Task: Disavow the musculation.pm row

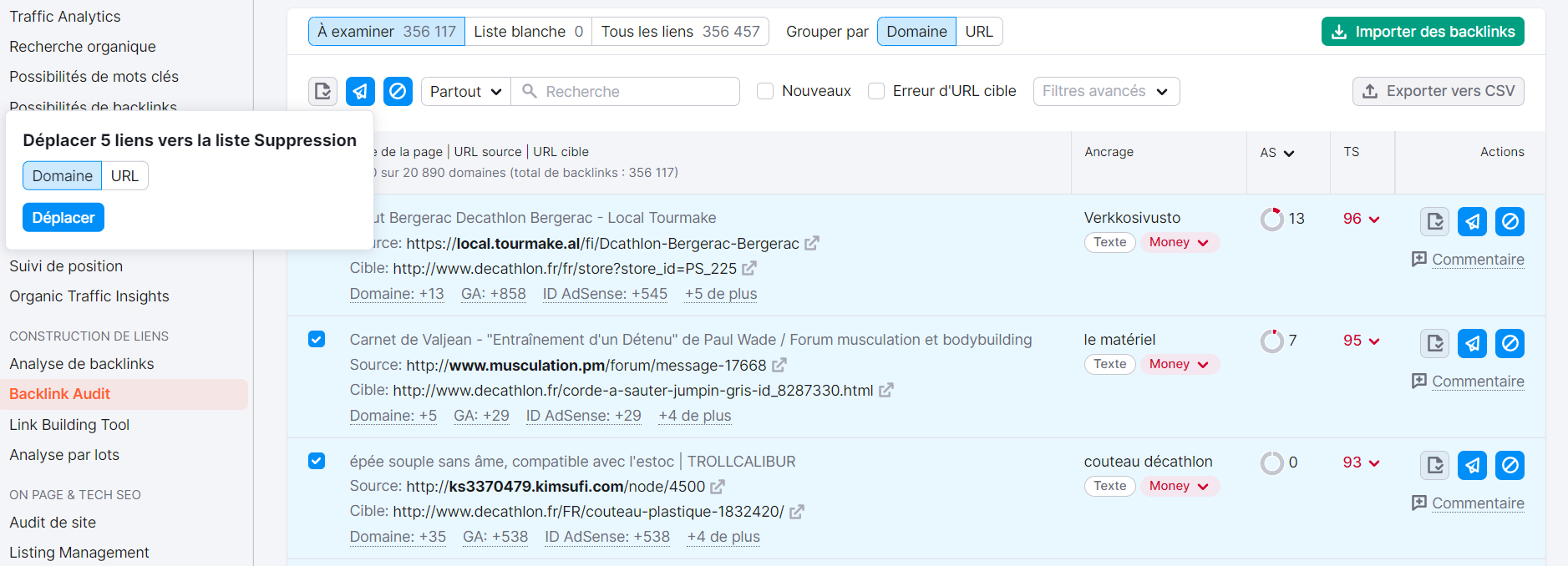Action: [1510, 343]
